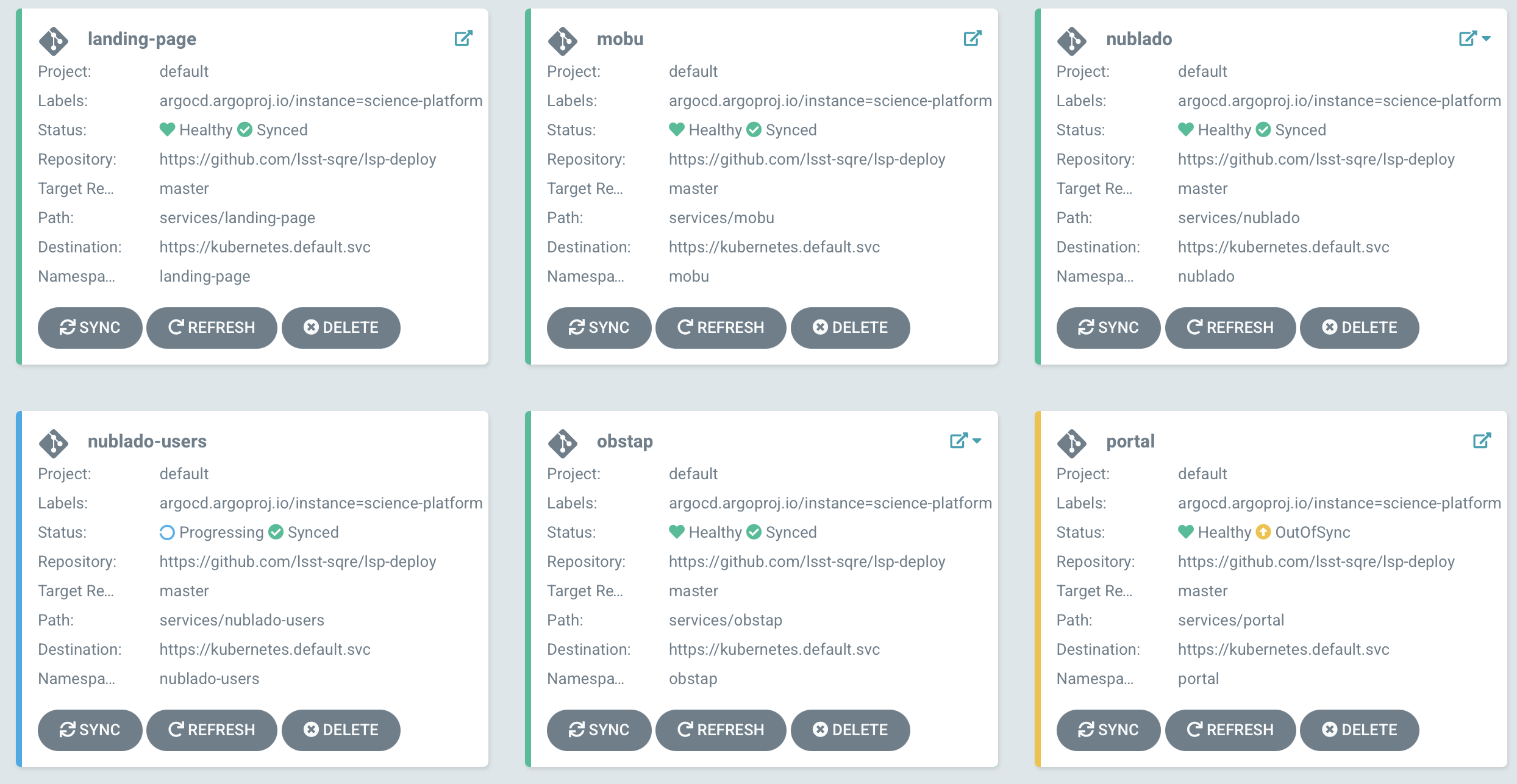This screenshot has width=1517, height=784.
Task: Click nublado-users Synced checkmark icon
Action: [276, 532]
